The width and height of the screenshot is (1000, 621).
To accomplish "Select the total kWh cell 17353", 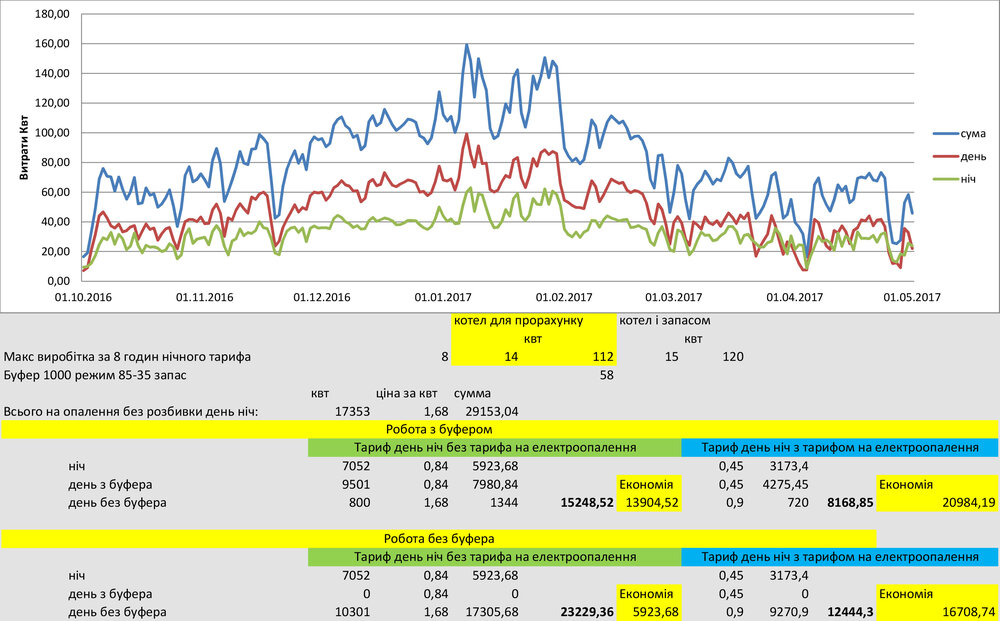I will click(351, 411).
